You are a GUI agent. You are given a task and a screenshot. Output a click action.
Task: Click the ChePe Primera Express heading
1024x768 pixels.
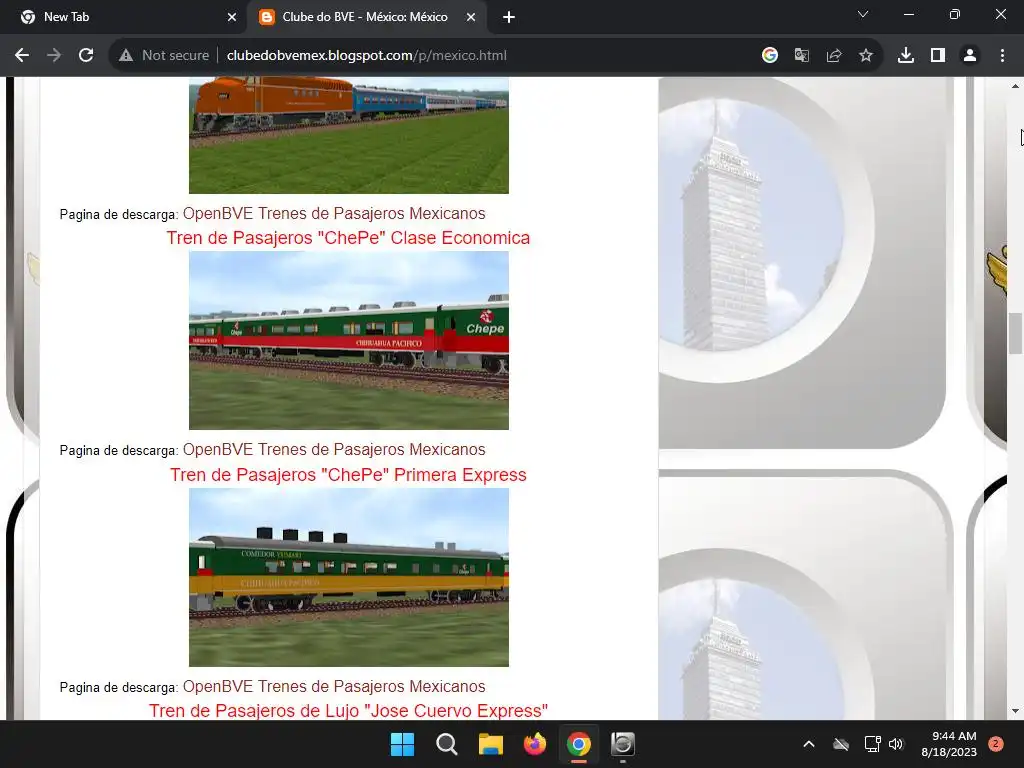[348, 475]
